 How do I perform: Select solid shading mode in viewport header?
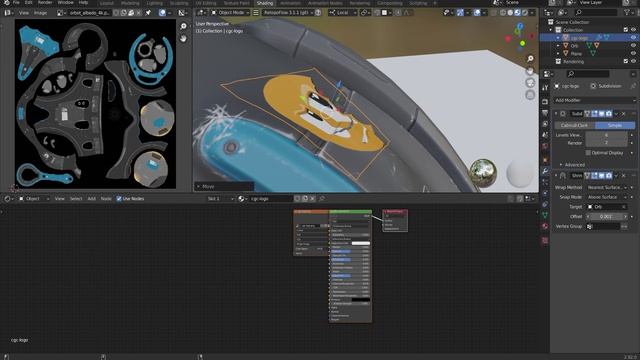click(510, 13)
